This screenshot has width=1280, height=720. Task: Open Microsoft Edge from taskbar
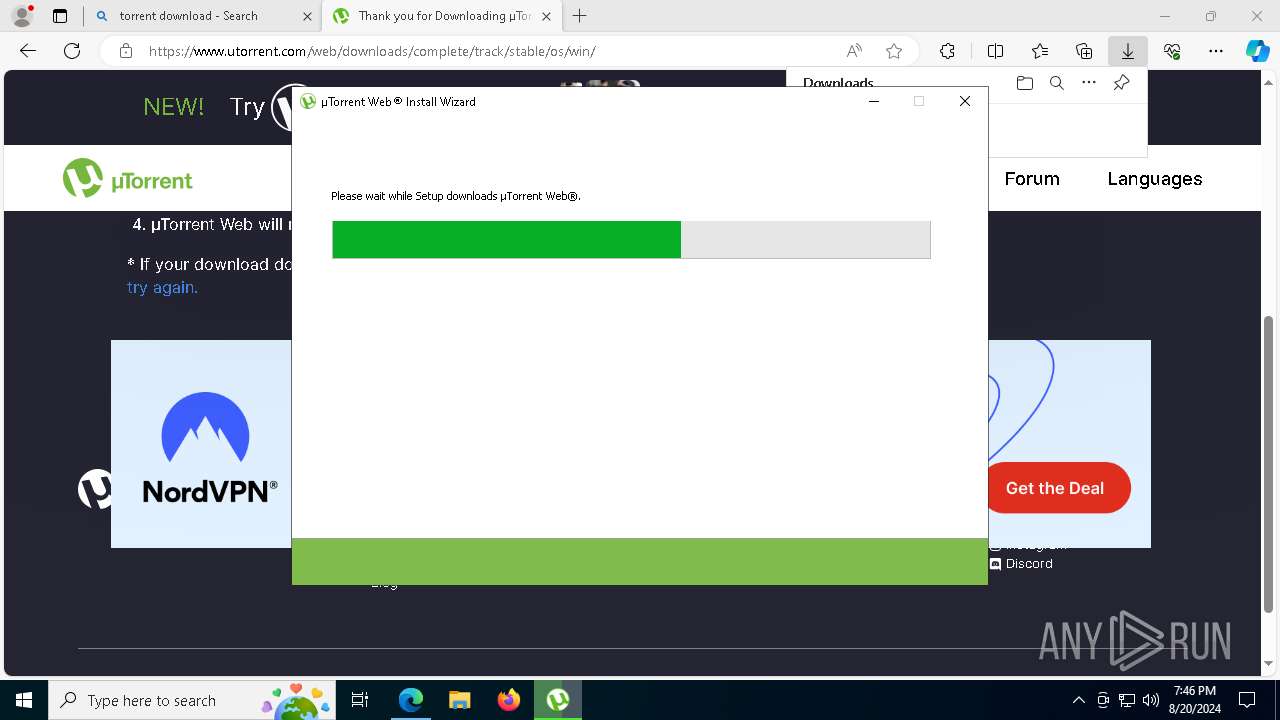point(411,700)
